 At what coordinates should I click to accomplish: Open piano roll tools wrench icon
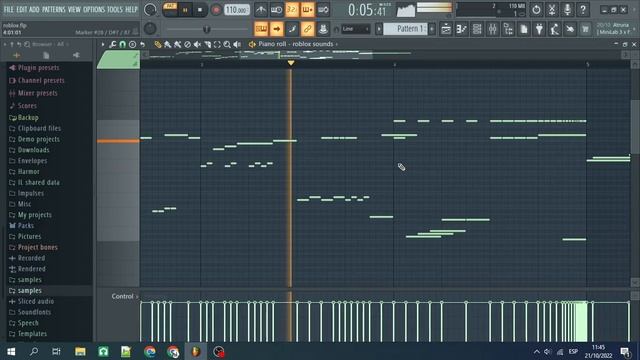[113, 44]
